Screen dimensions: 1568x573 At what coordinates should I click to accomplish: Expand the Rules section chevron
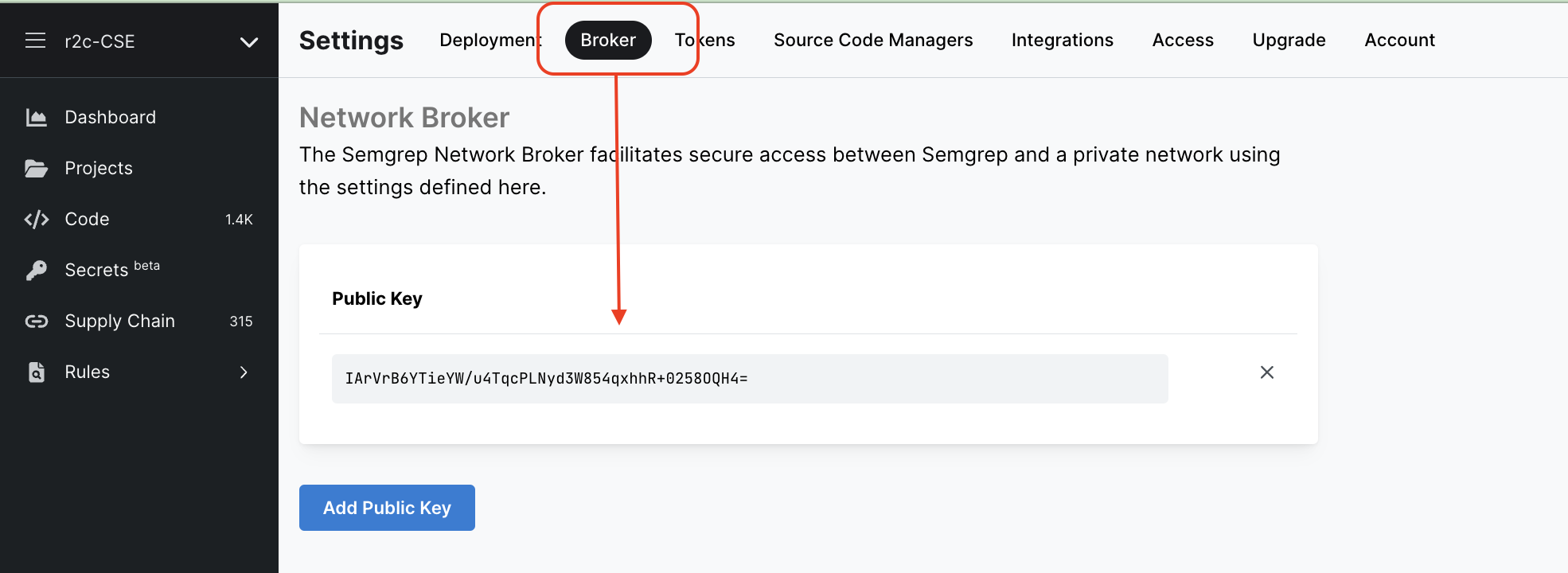click(243, 372)
